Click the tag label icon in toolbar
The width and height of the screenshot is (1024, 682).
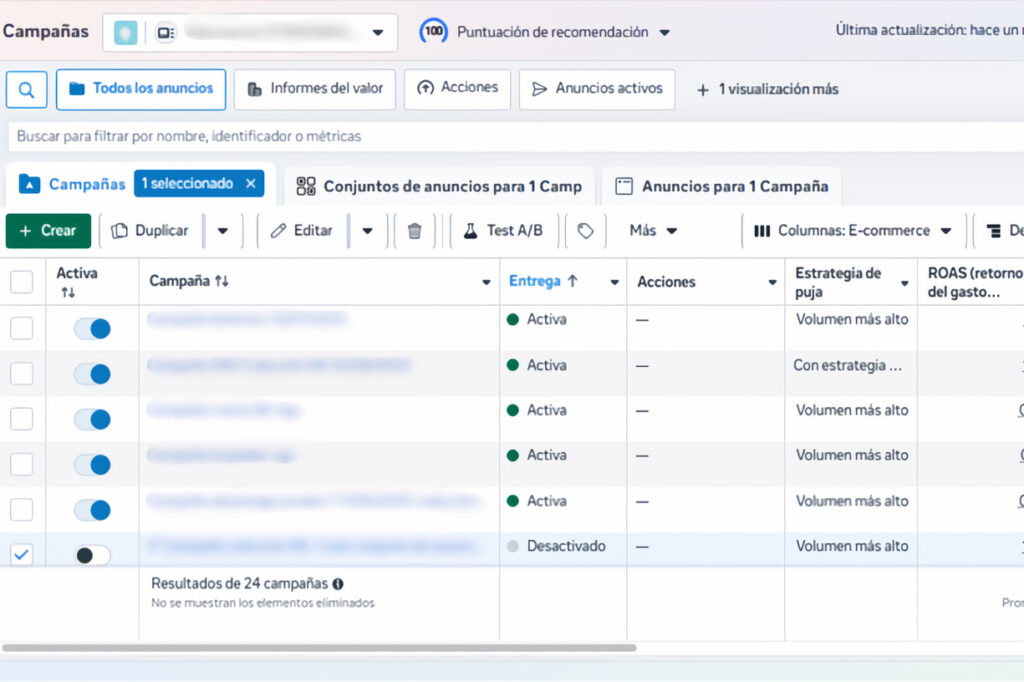tap(586, 231)
